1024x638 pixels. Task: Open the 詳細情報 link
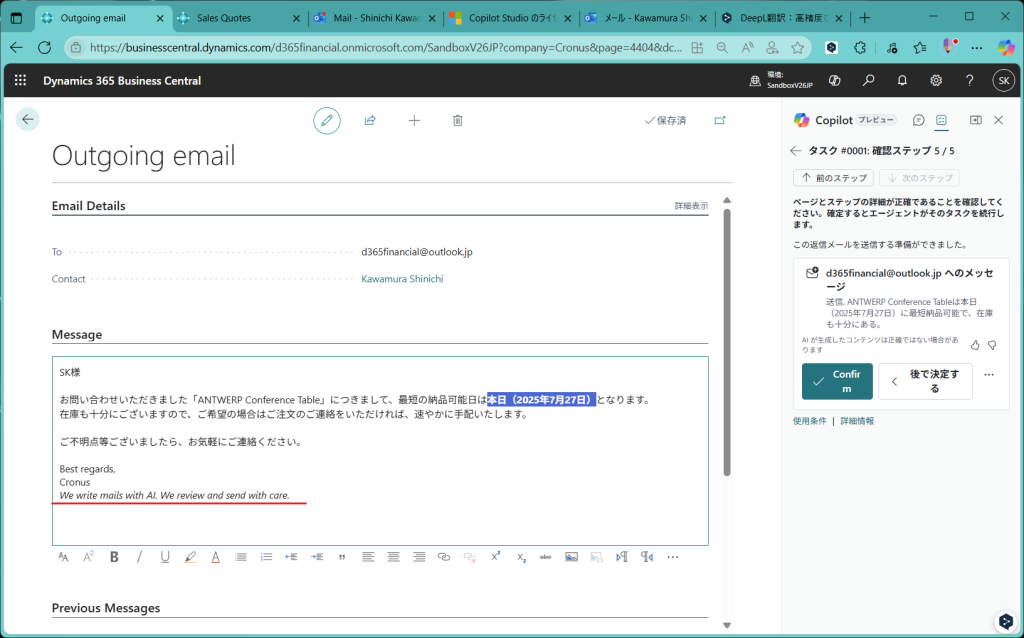(857, 421)
